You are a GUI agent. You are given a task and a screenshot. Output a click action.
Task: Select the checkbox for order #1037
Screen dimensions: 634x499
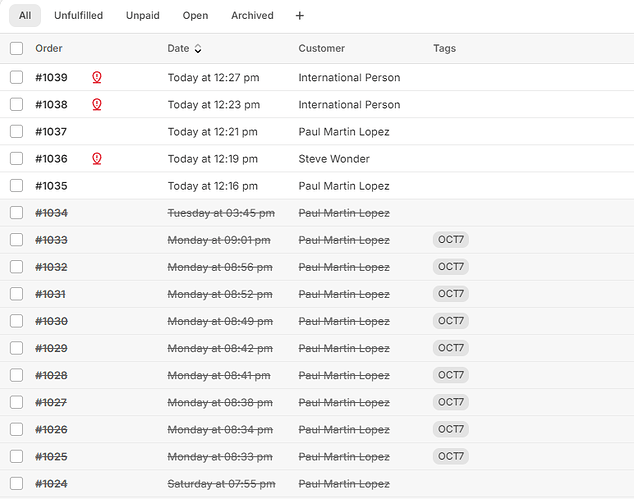[x=16, y=131]
